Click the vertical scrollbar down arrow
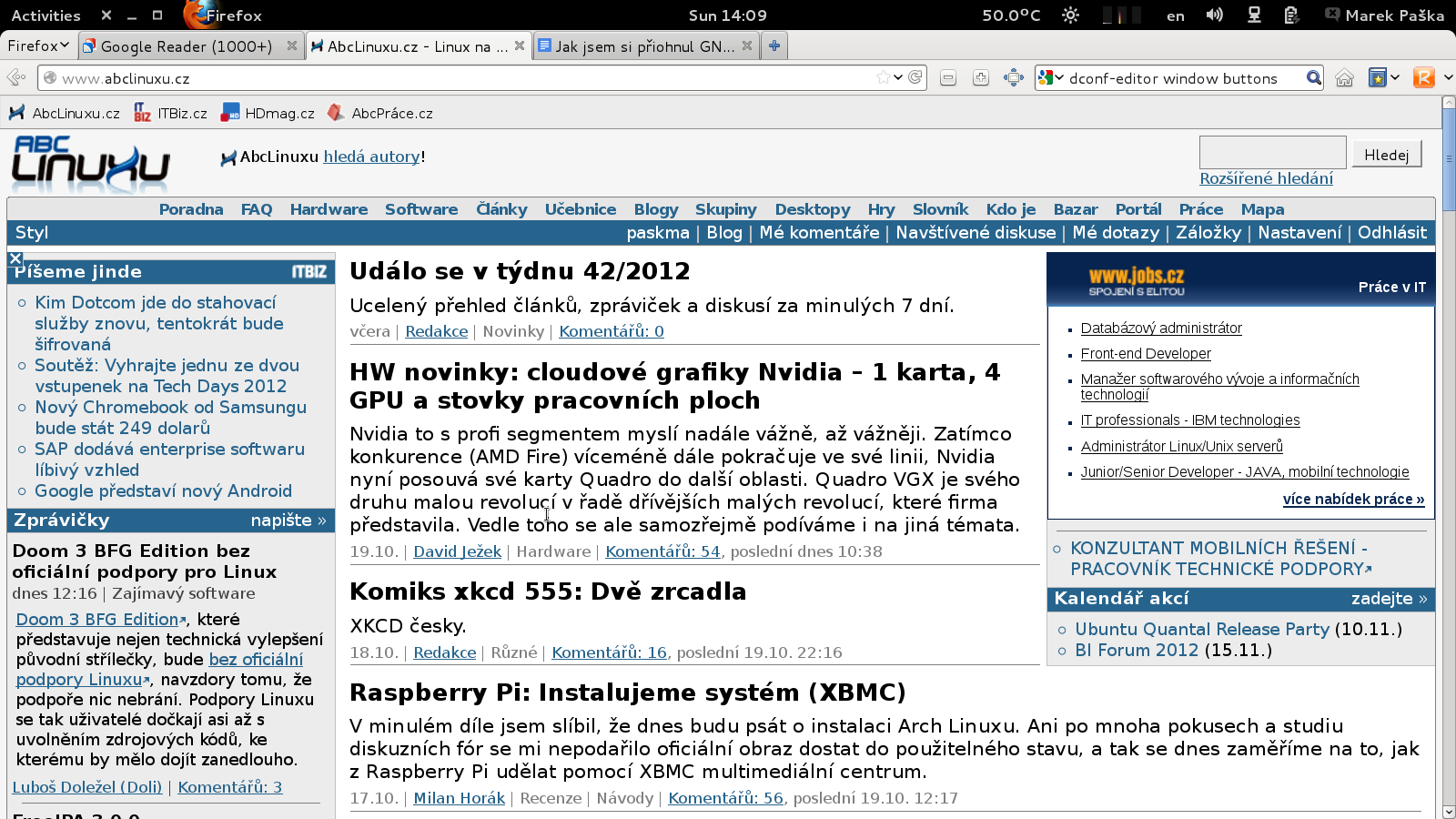Screen dimensions: 1456x819 click(1449, 811)
